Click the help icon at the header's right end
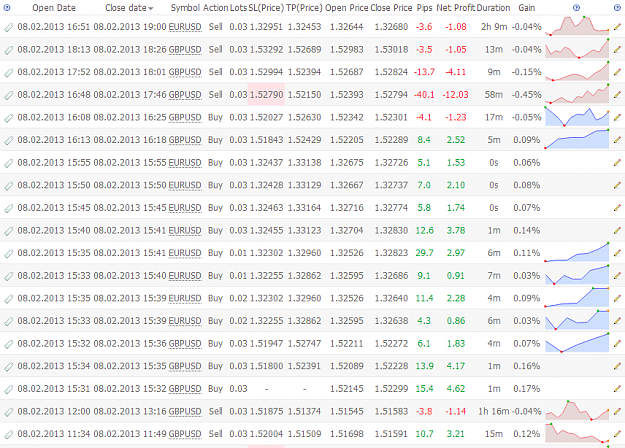Viewport: 625px width, 448px height. 617,8
